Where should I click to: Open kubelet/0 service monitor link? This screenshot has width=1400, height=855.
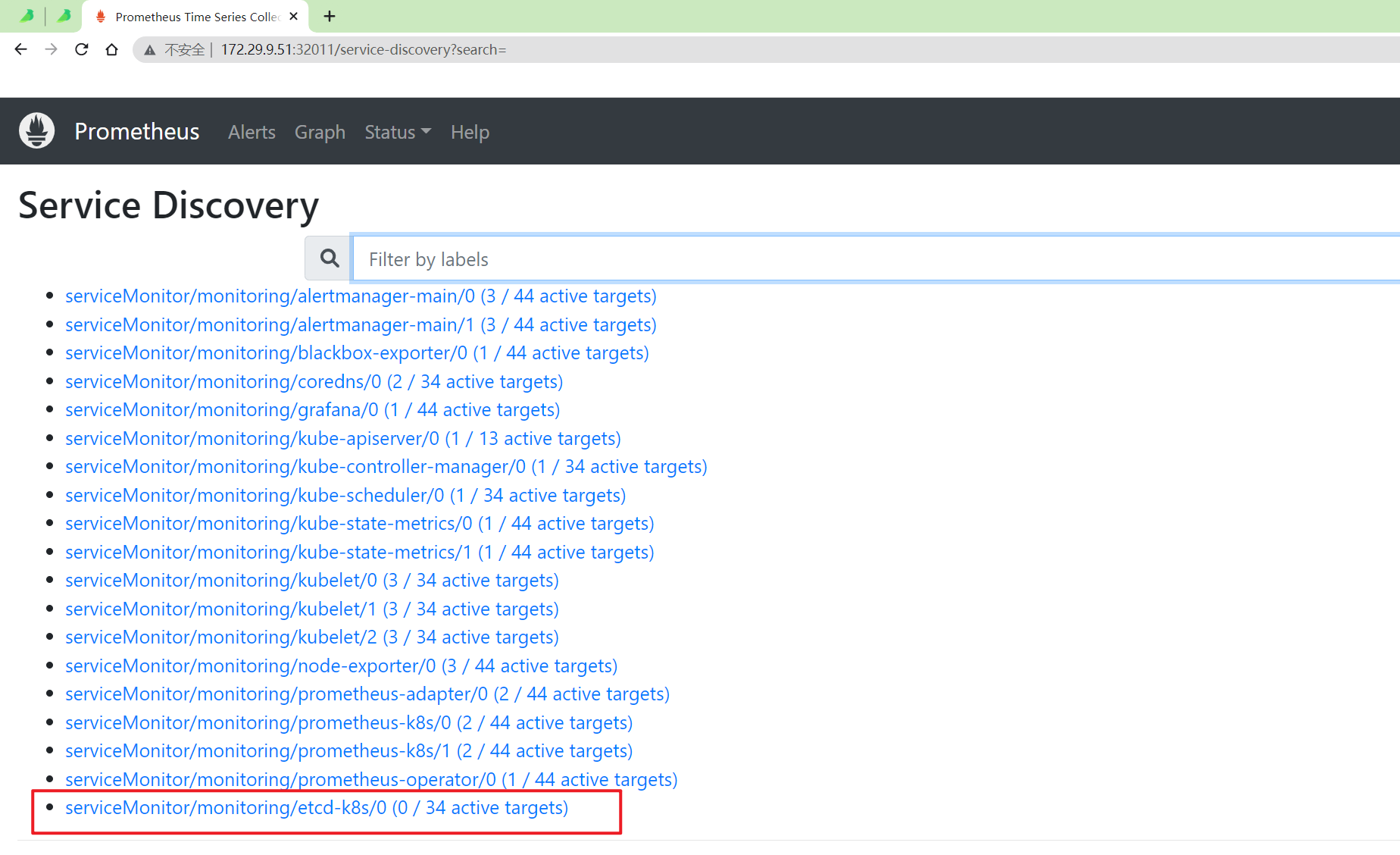coord(311,580)
